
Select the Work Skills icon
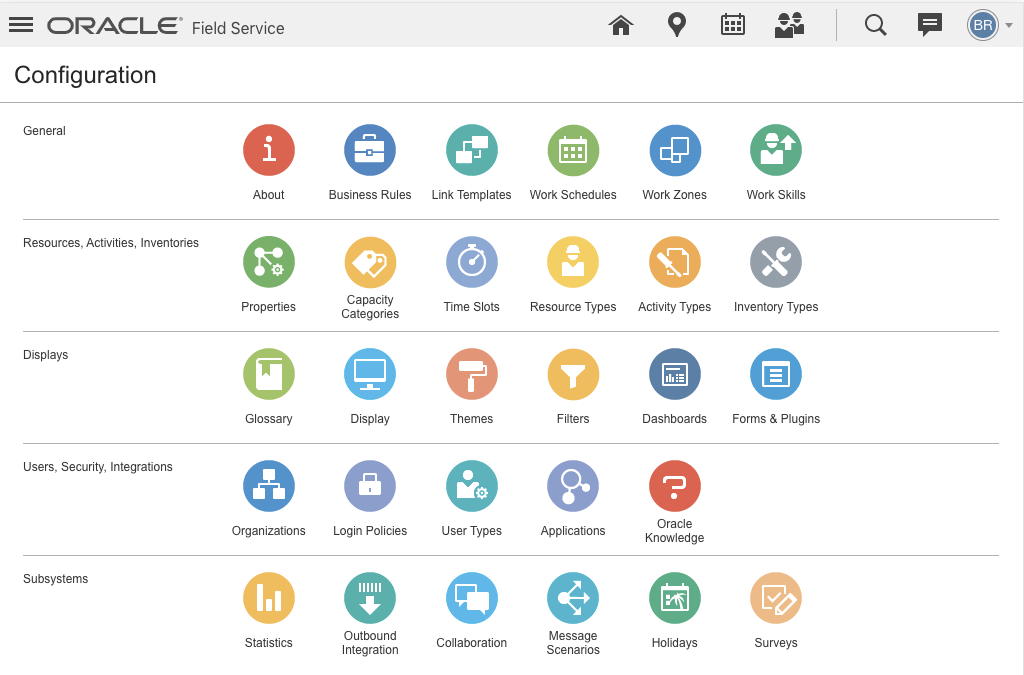(776, 150)
